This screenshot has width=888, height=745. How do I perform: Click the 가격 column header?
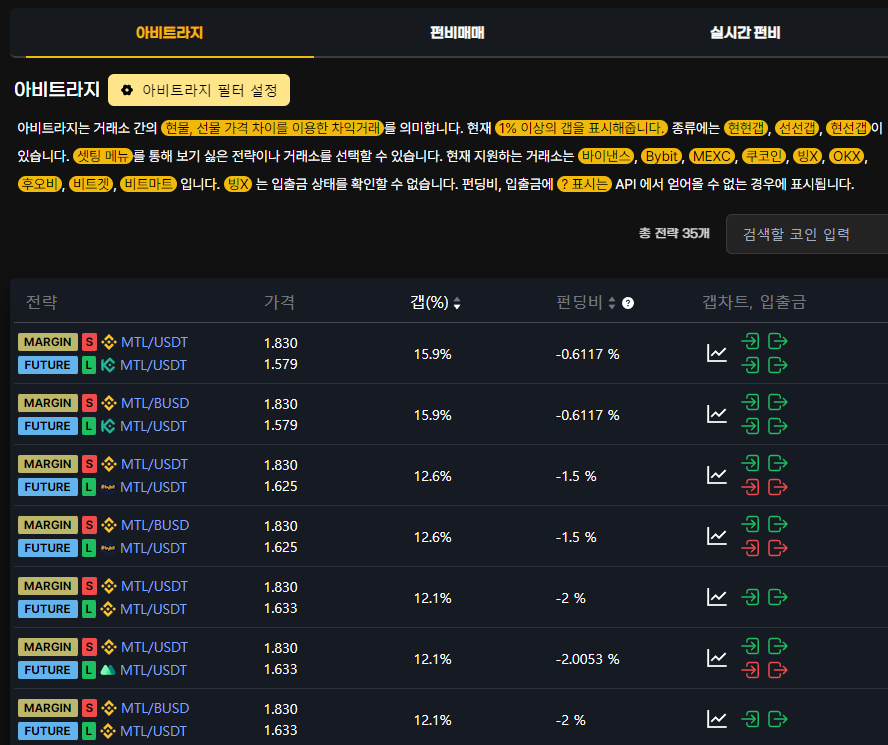point(279,303)
